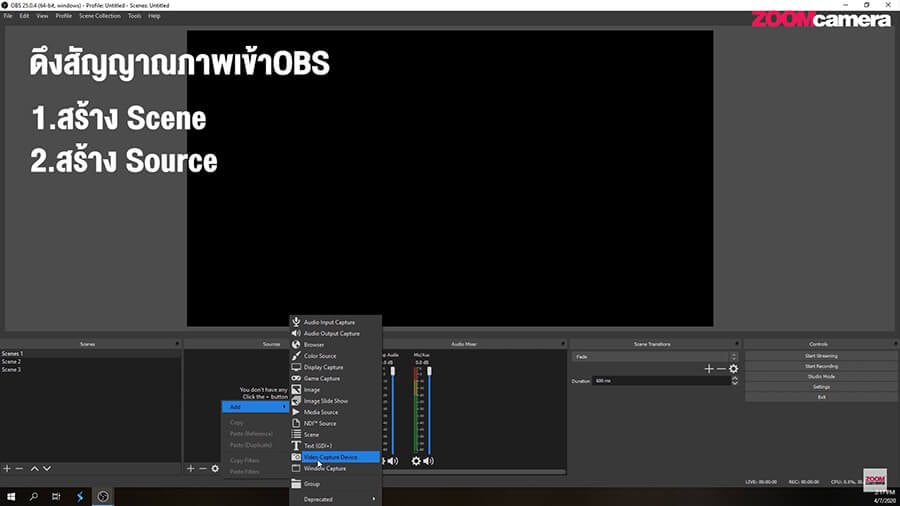The image size is (900, 506).
Task: Click the Duration input field
Action: [661, 381]
